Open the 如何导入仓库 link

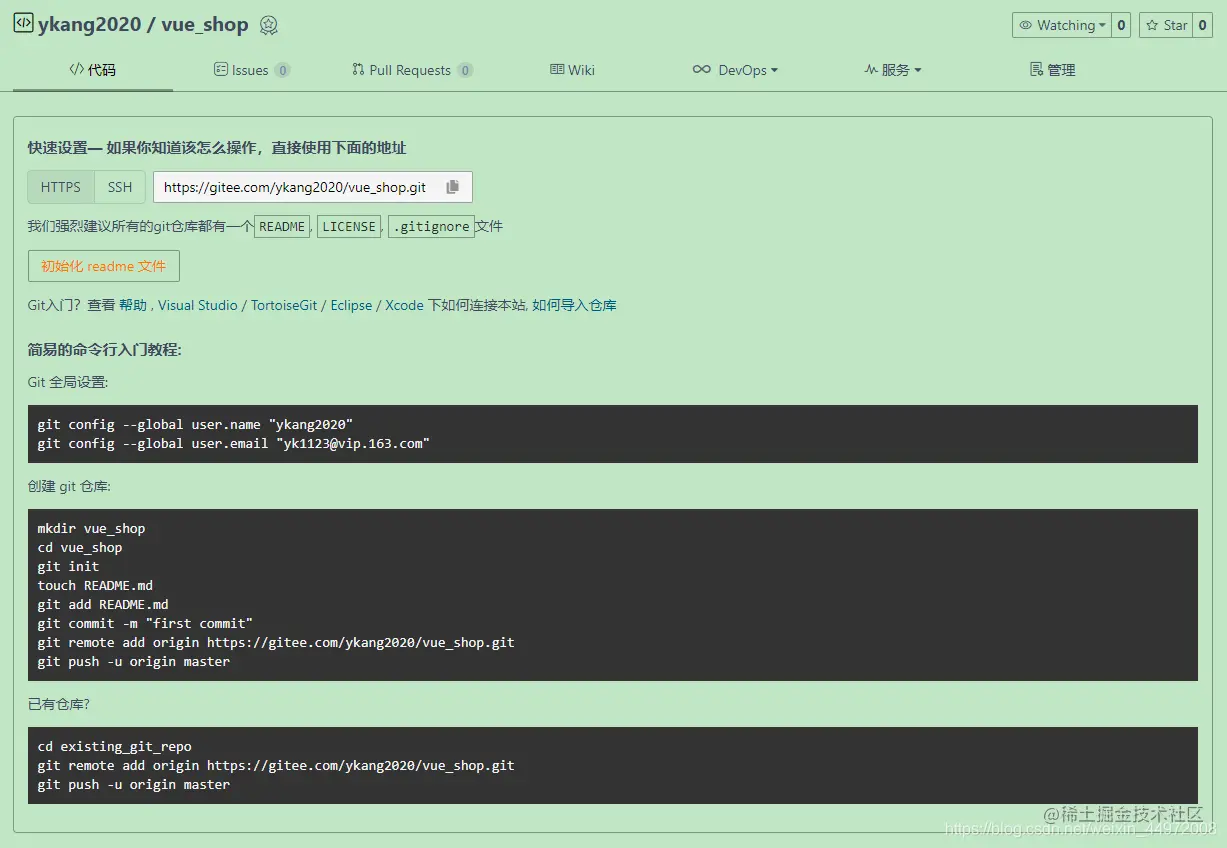[x=574, y=305]
